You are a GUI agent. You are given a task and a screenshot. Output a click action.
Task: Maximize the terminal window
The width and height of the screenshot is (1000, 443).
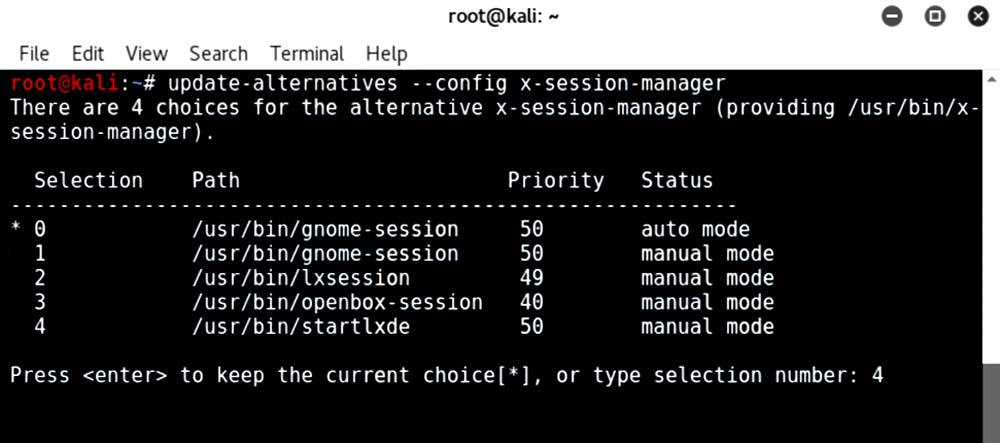point(935,16)
